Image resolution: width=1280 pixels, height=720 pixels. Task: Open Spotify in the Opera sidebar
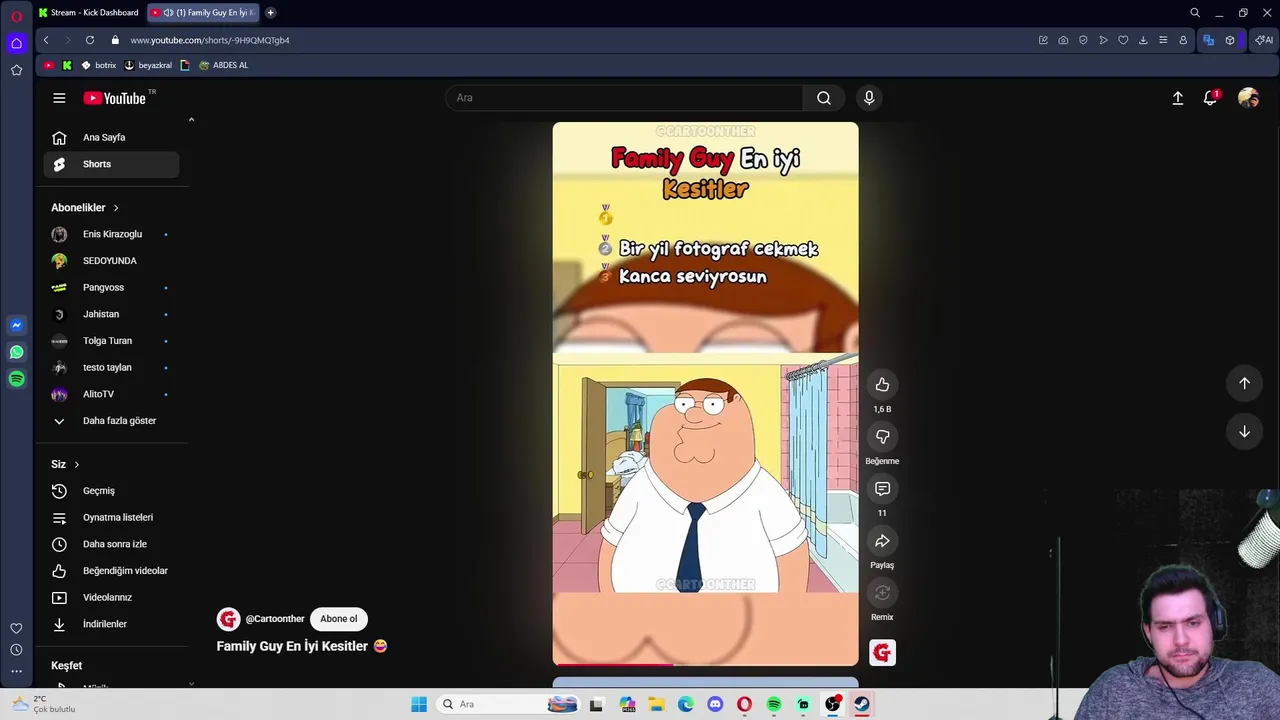16,379
